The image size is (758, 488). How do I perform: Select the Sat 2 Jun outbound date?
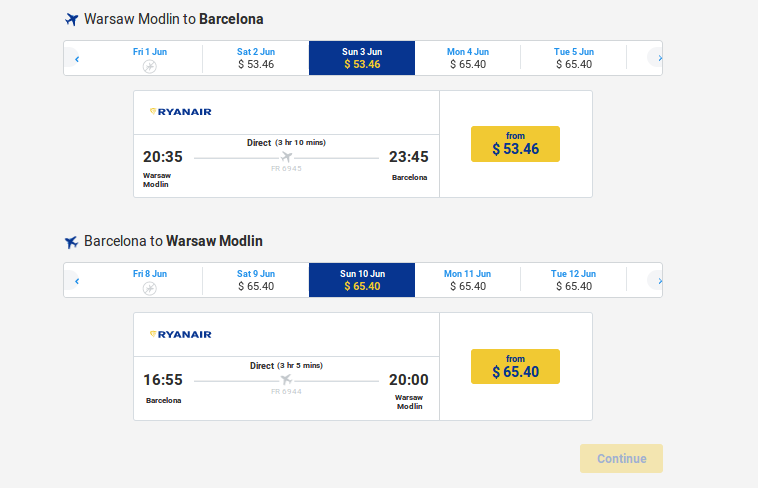point(256,58)
